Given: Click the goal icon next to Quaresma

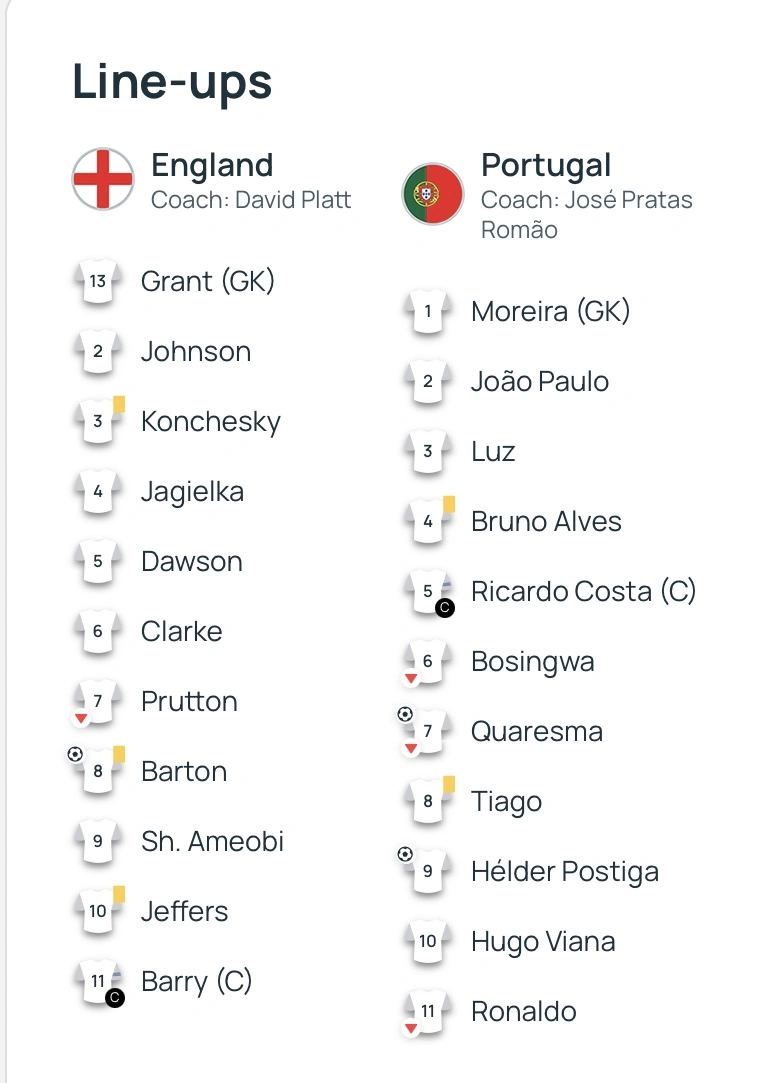Looking at the screenshot, I should coord(405,715).
